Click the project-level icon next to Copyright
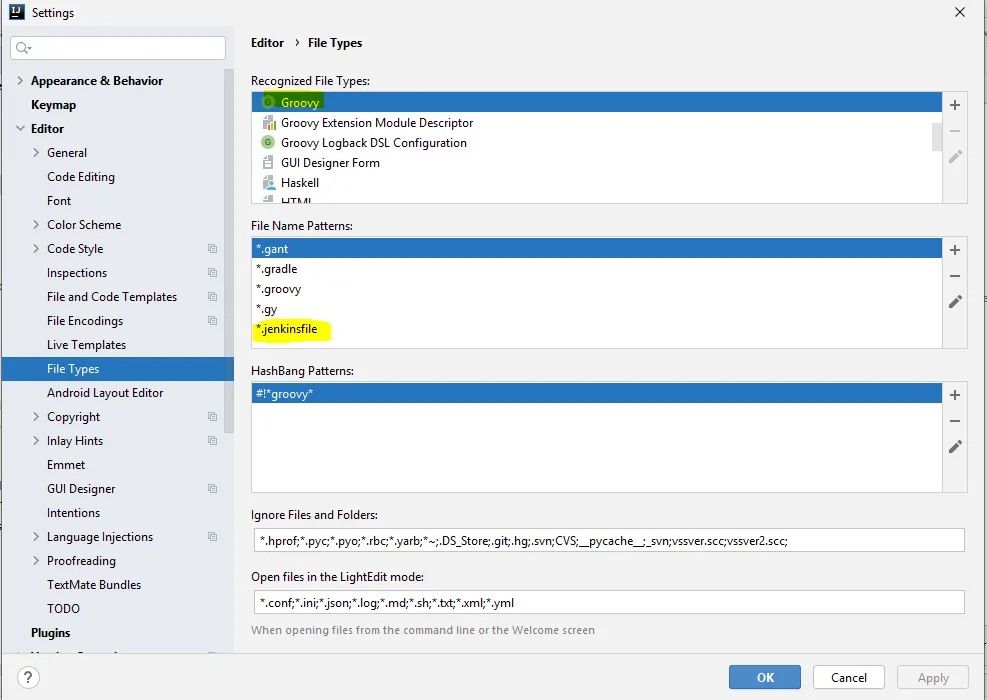987x700 pixels. point(213,417)
